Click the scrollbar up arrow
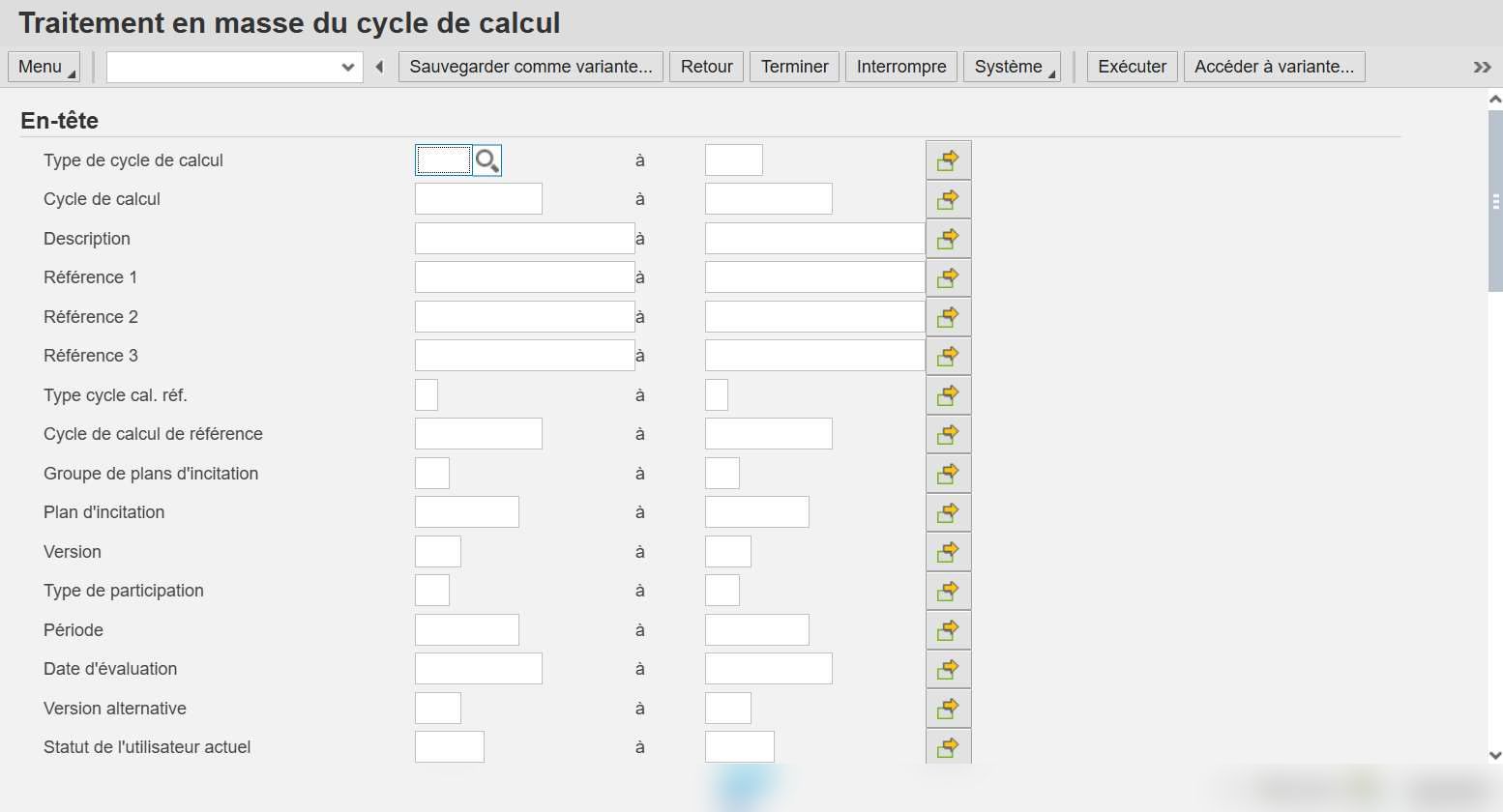The image size is (1503, 812). coord(1495,99)
